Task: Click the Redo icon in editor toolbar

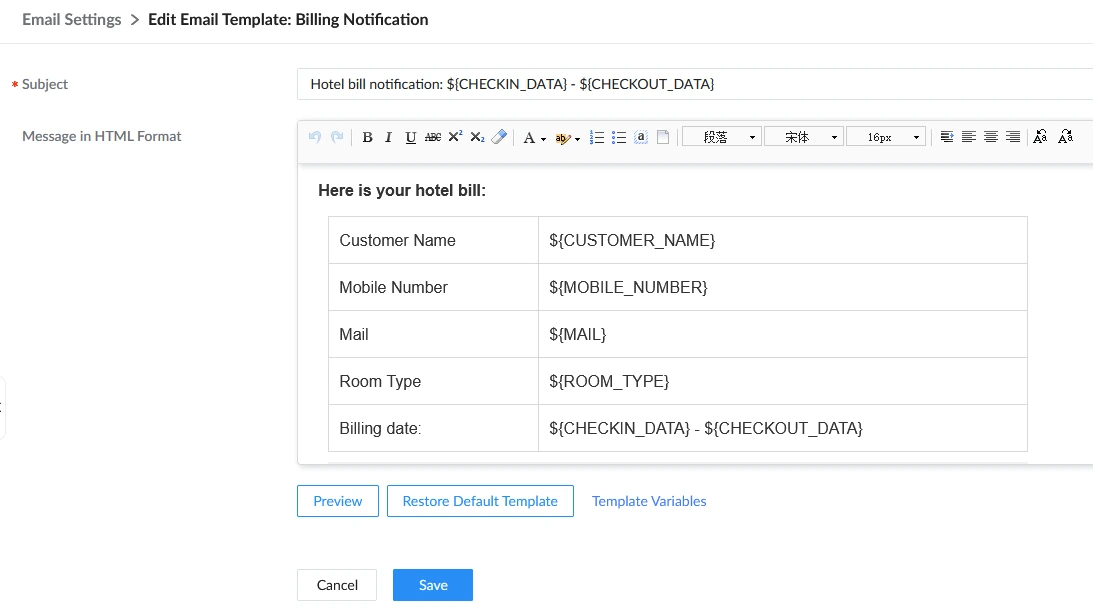Action: 337,137
